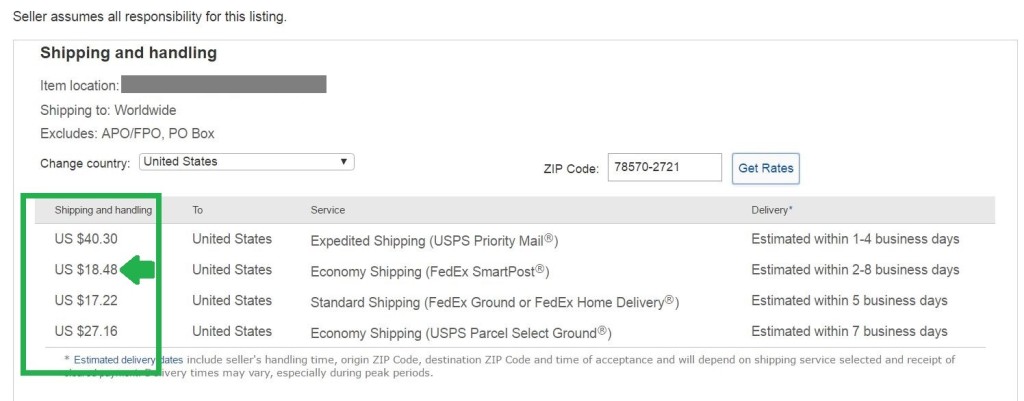1024x401 pixels.
Task: Click Expedited Shipping USPS Priority Mail service
Action: [x=434, y=240]
